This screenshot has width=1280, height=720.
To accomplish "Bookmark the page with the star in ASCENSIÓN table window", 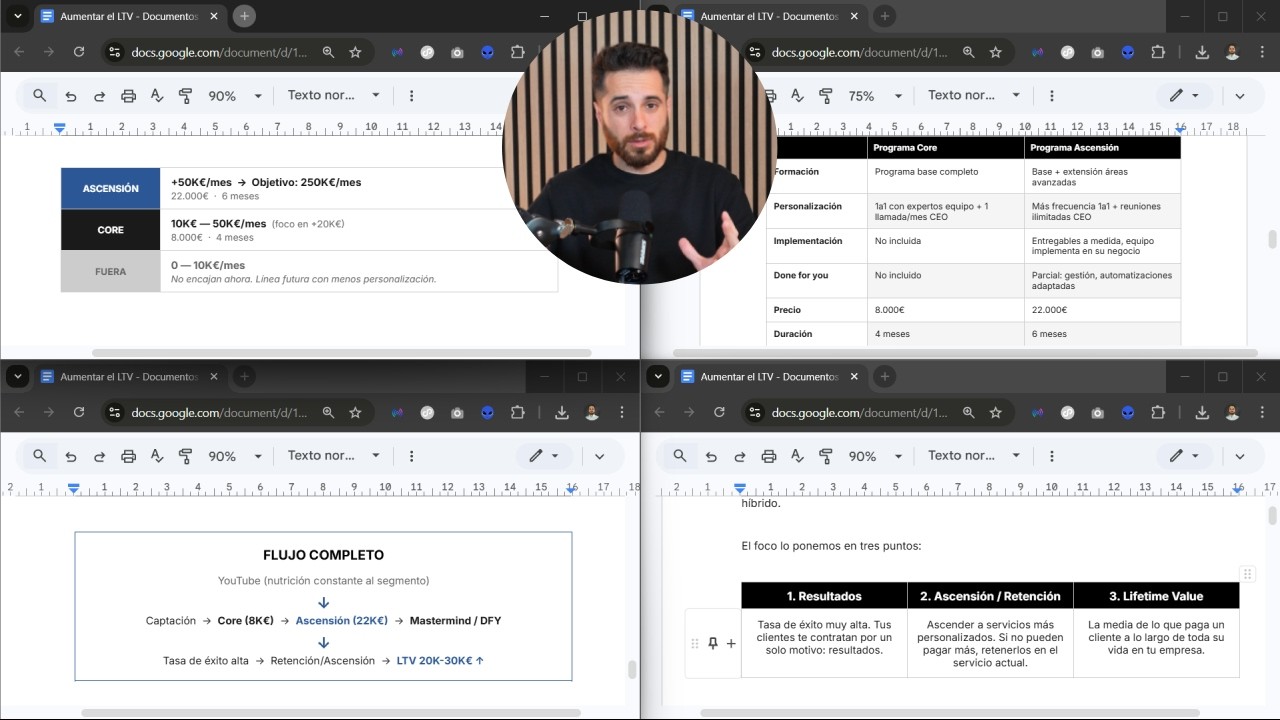I will point(355,52).
